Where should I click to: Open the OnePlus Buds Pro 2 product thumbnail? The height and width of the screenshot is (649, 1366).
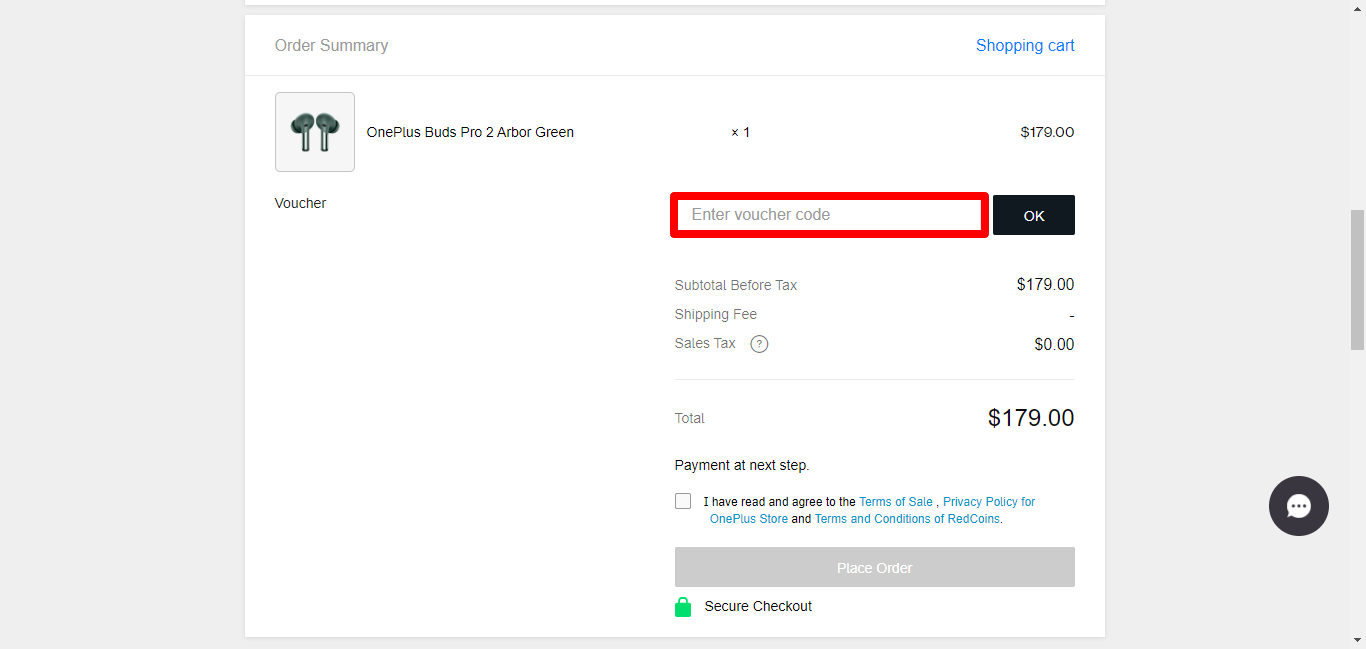point(315,132)
